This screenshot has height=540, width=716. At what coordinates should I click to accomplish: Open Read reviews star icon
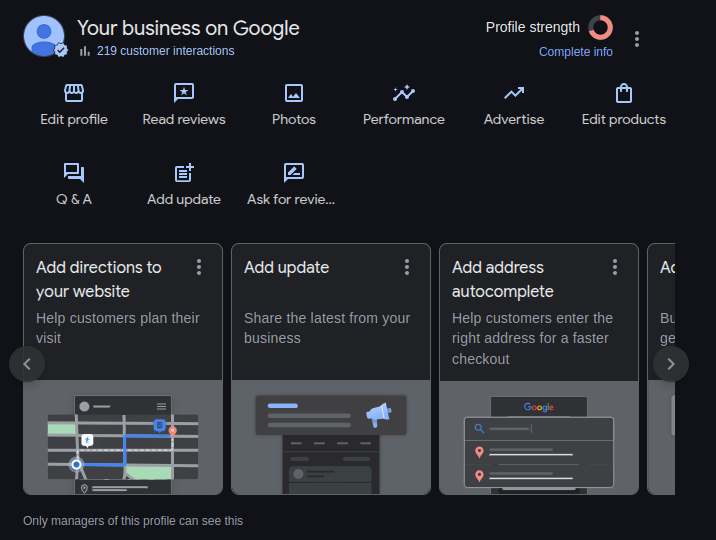point(184,94)
